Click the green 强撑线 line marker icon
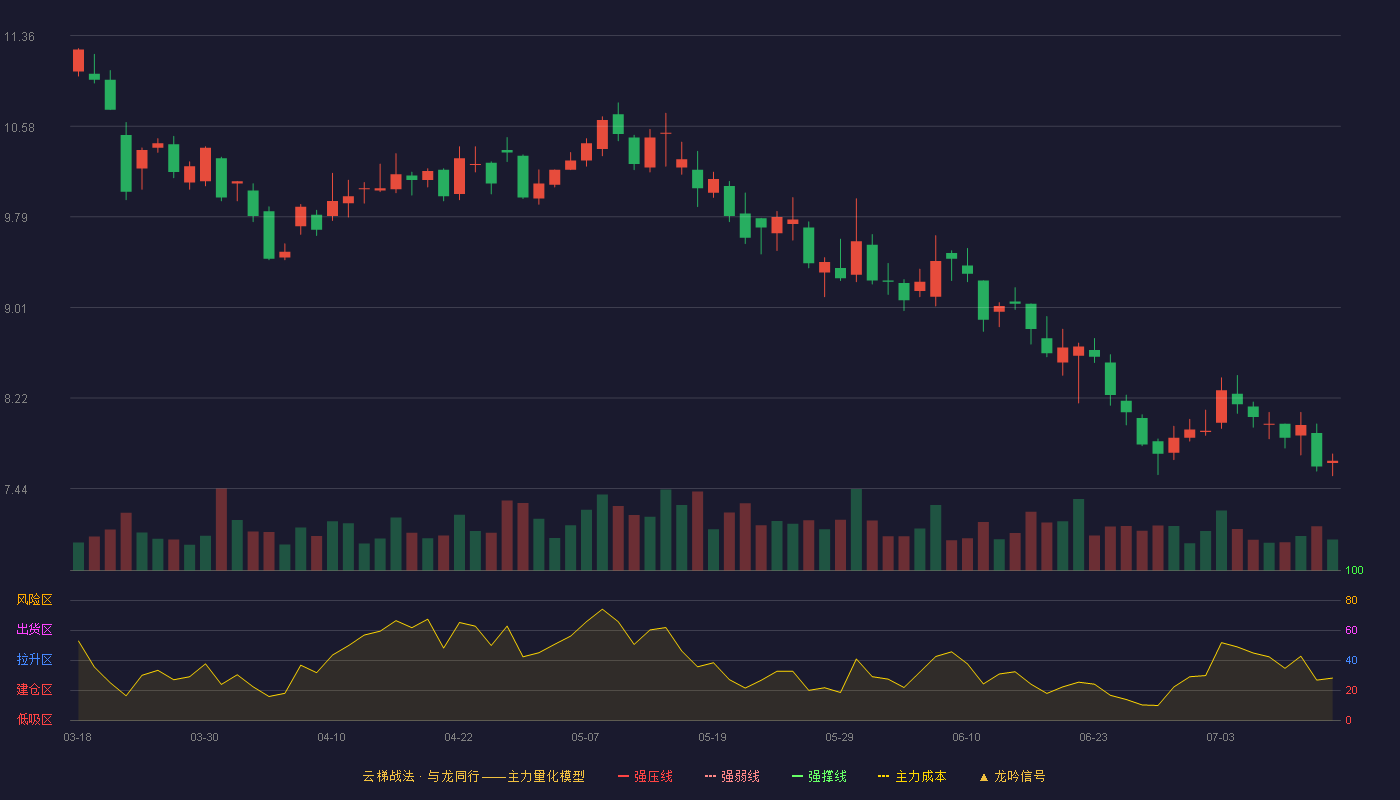The width and height of the screenshot is (1400, 800). pos(797,776)
